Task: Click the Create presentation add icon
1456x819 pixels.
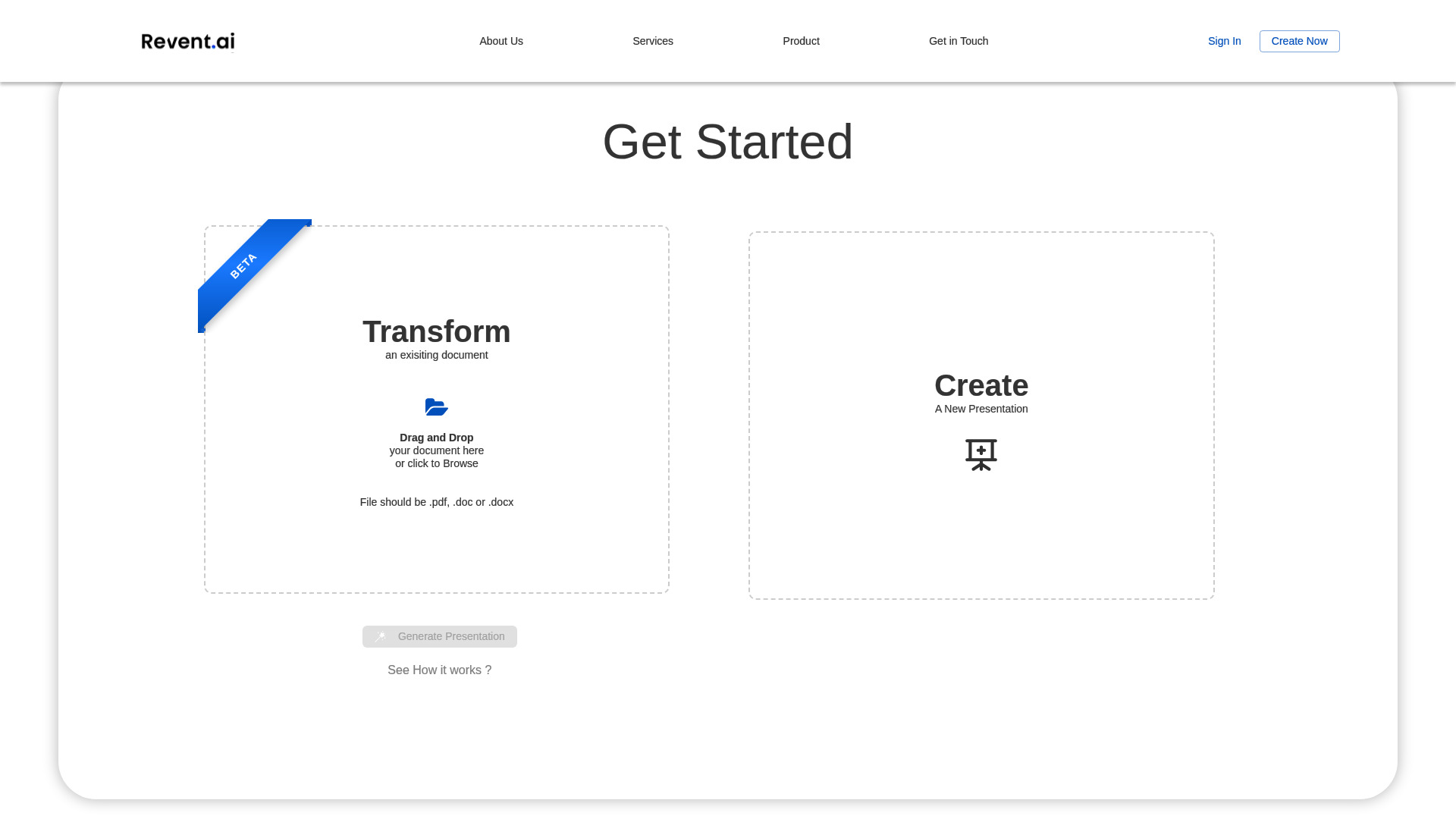Action: (981, 455)
